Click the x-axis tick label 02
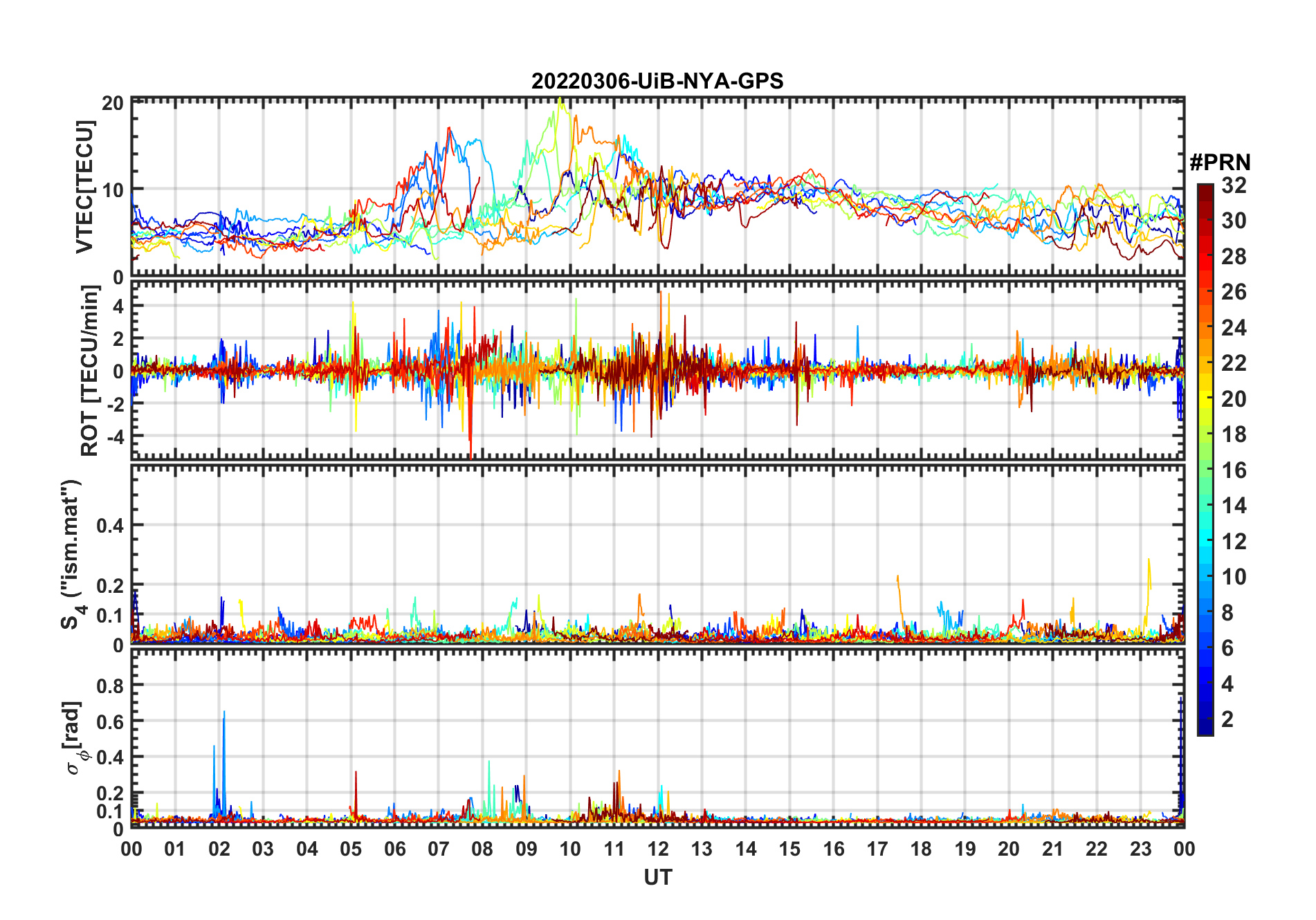 219,849
